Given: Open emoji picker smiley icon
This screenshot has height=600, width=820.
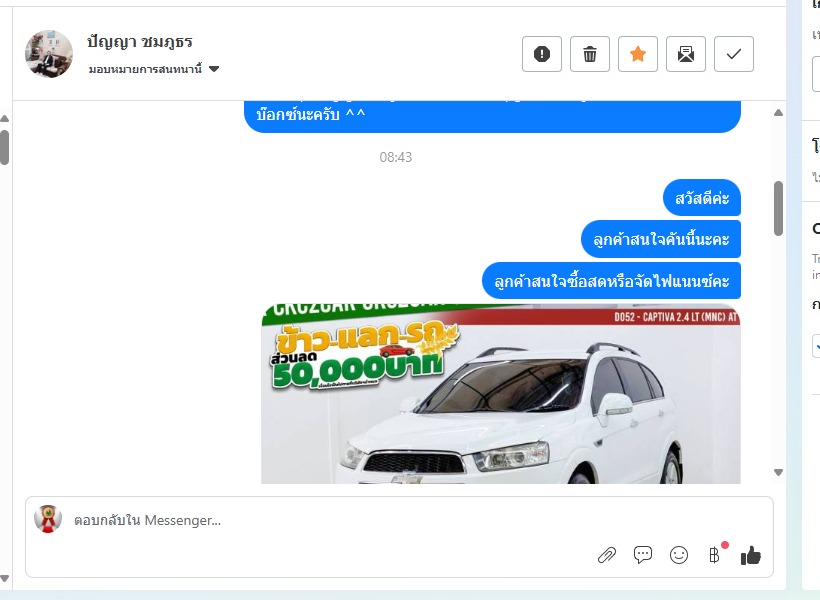Looking at the screenshot, I should point(679,555).
